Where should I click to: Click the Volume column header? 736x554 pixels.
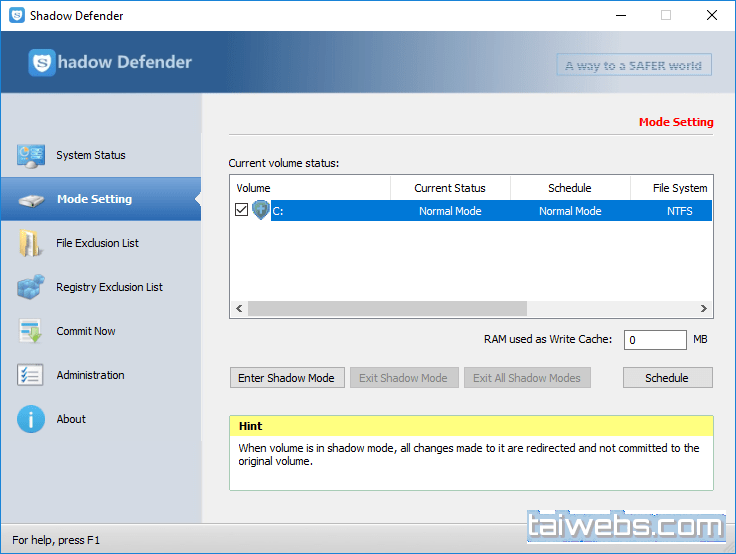click(x=310, y=188)
